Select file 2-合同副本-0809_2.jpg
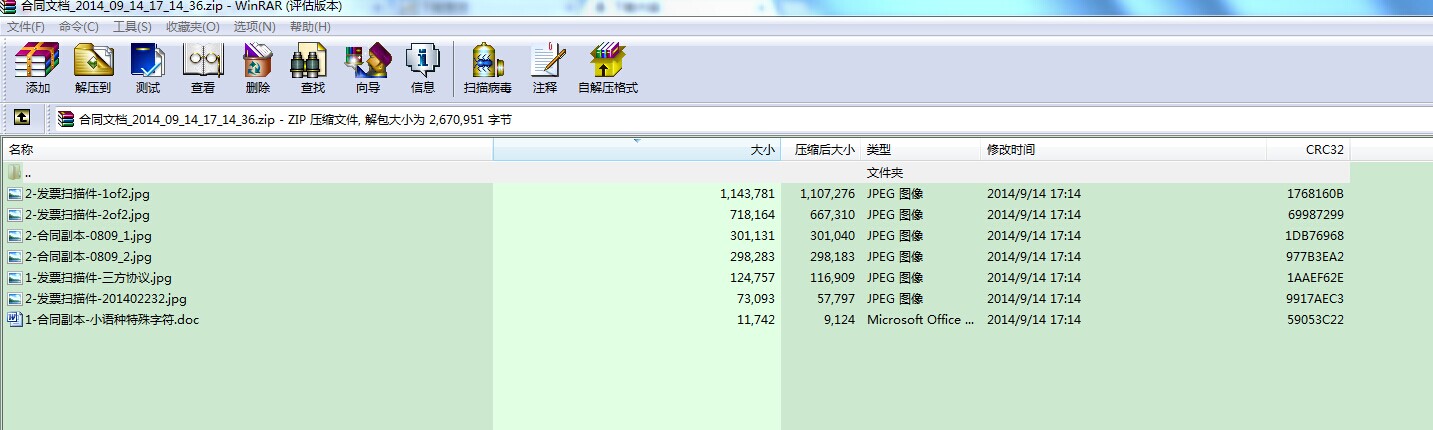This screenshot has height=430, width=1433. pos(88,257)
